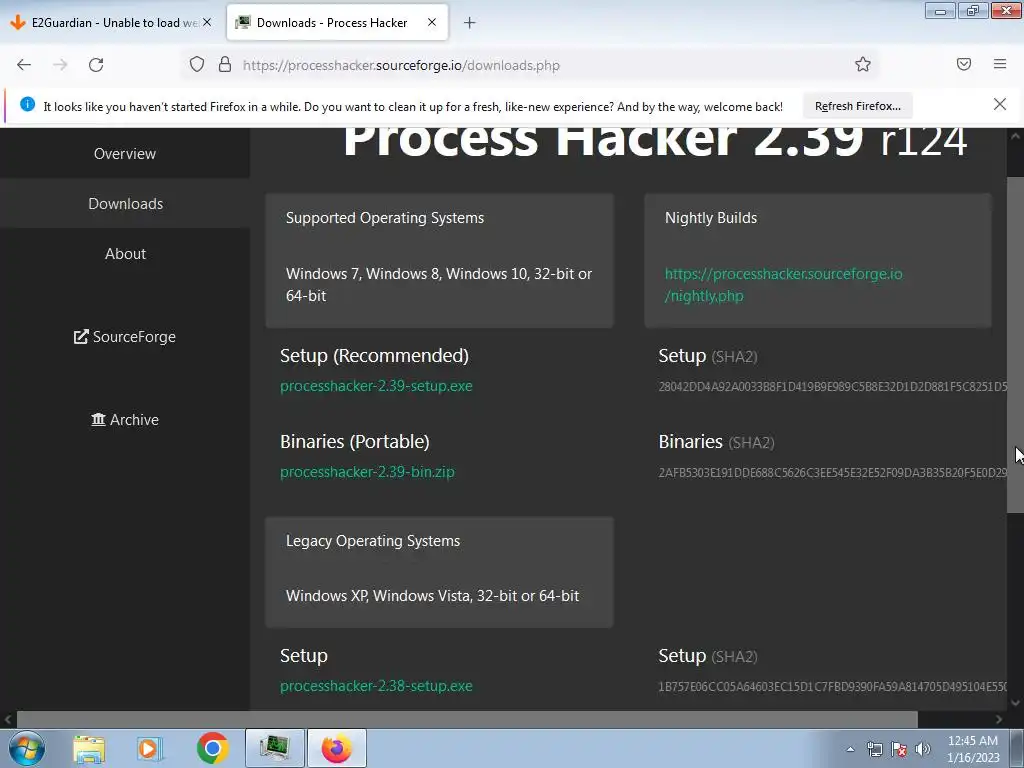Image resolution: width=1024 pixels, height=768 pixels.
Task: Launch Windows Media Player from taskbar
Action: click(x=150, y=749)
